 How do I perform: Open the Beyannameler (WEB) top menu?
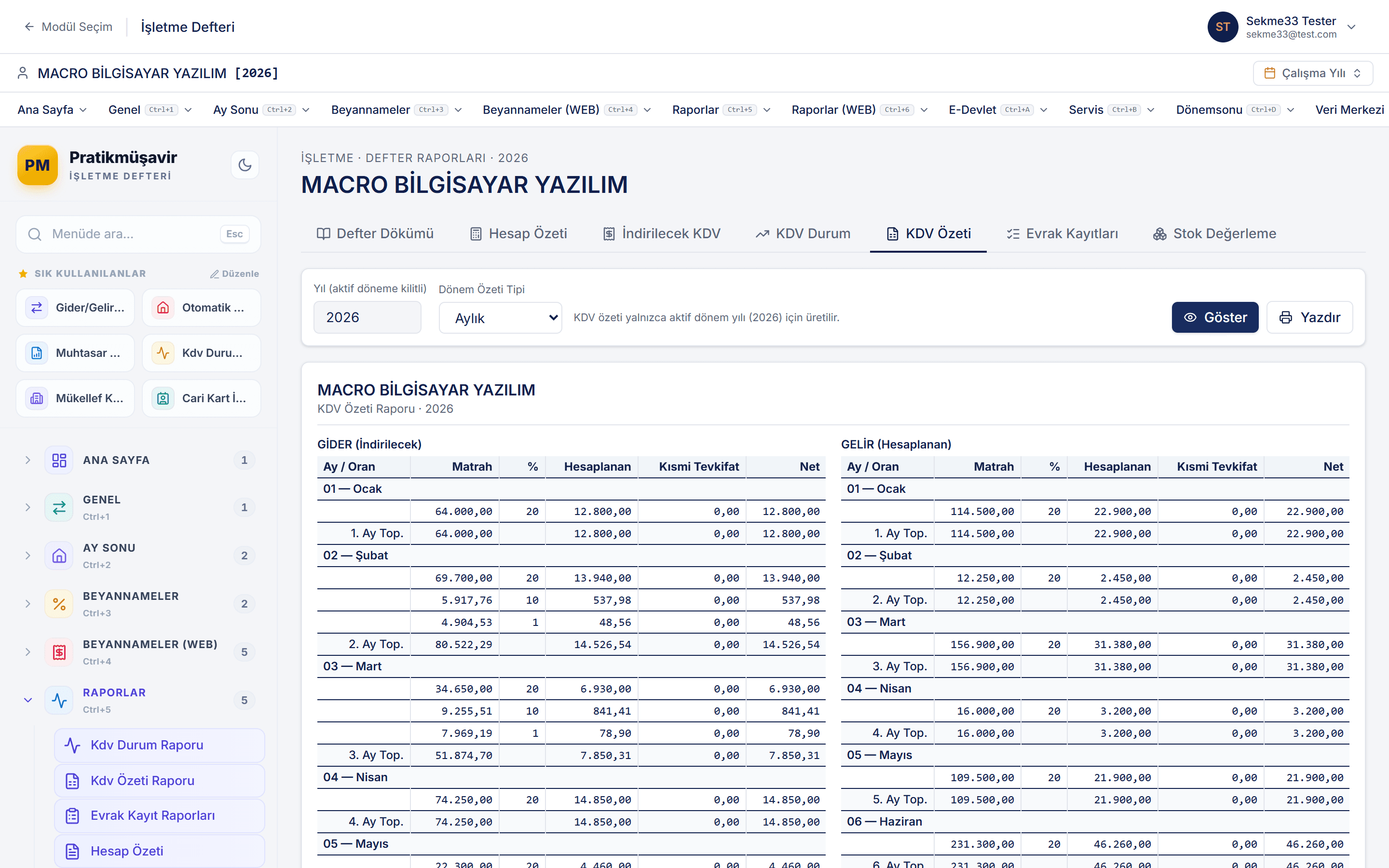point(567,109)
